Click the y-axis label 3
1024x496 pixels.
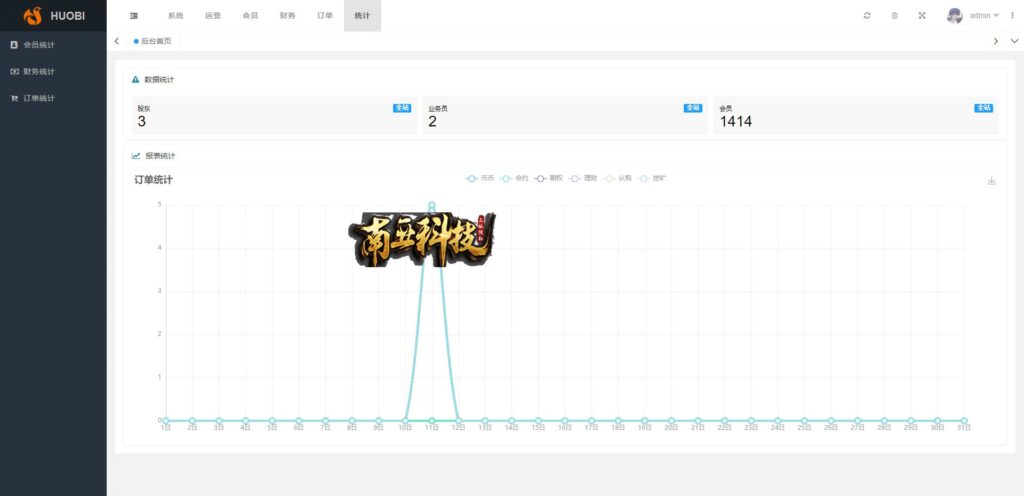(x=159, y=290)
